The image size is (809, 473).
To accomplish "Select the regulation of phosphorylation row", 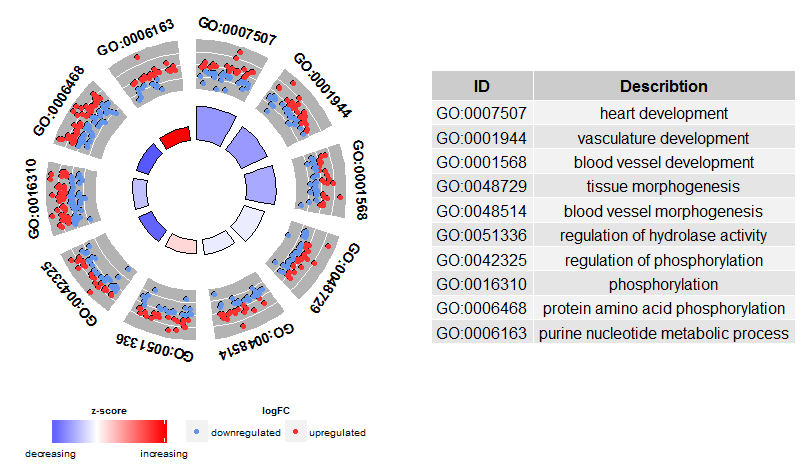I will pyautogui.click(x=613, y=260).
